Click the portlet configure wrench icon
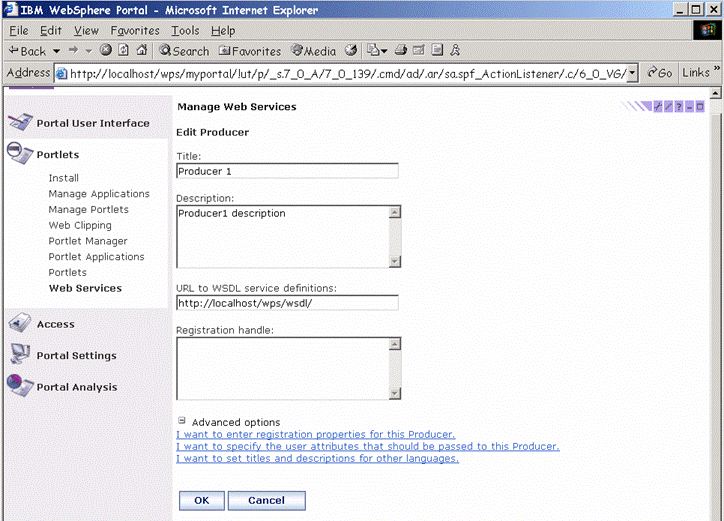 click(658, 107)
